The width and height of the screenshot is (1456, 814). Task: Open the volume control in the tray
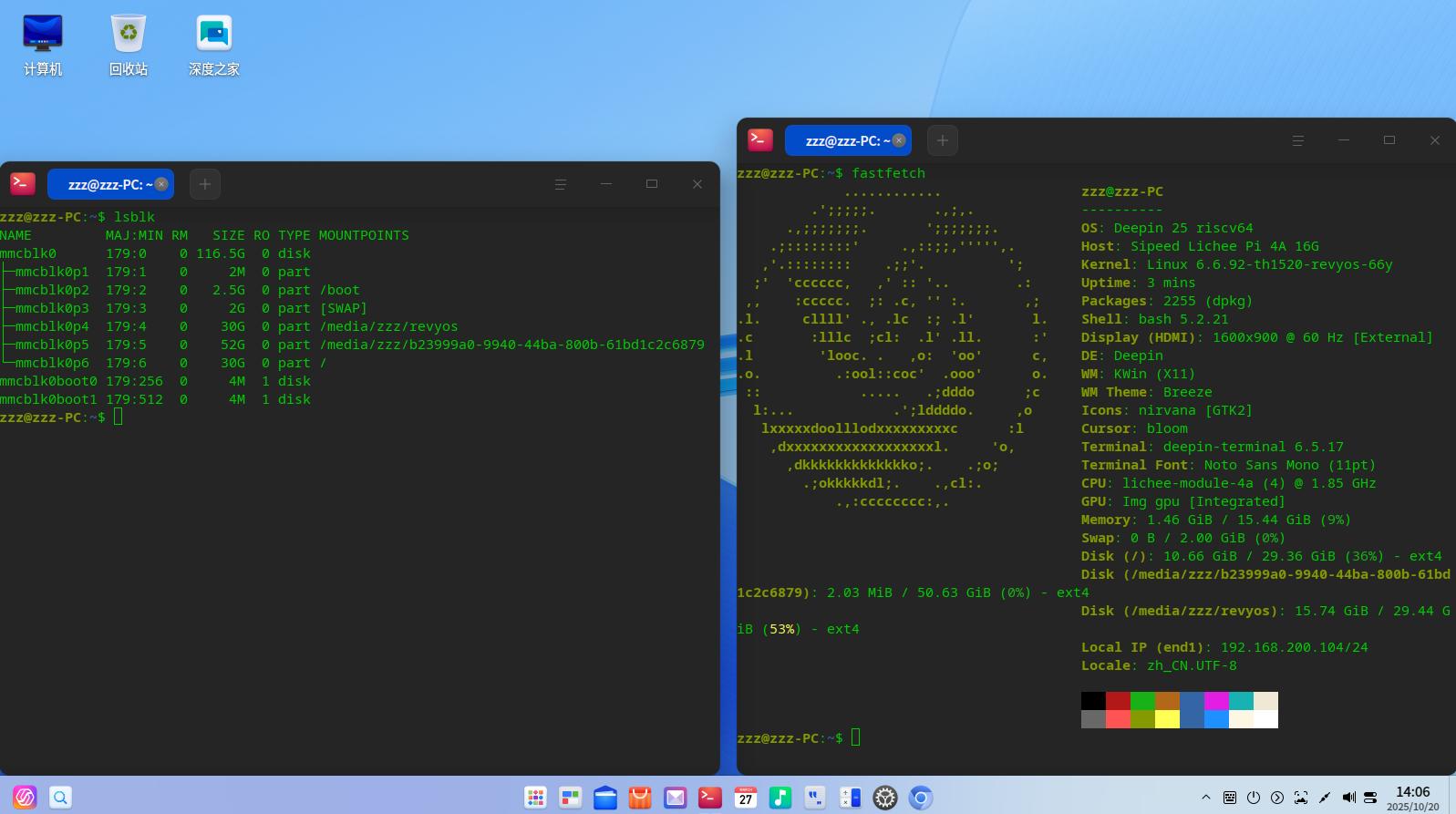tap(1348, 798)
